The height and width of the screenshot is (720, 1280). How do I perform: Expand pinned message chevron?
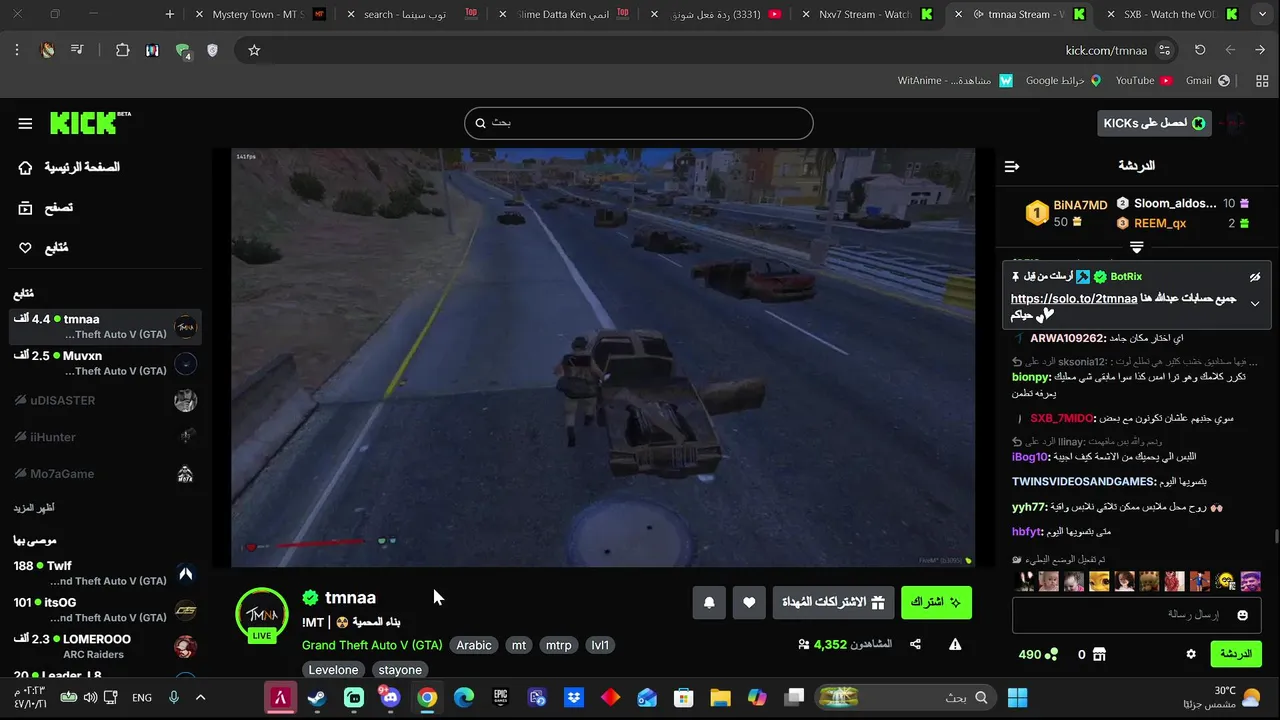click(x=1255, y=304)
